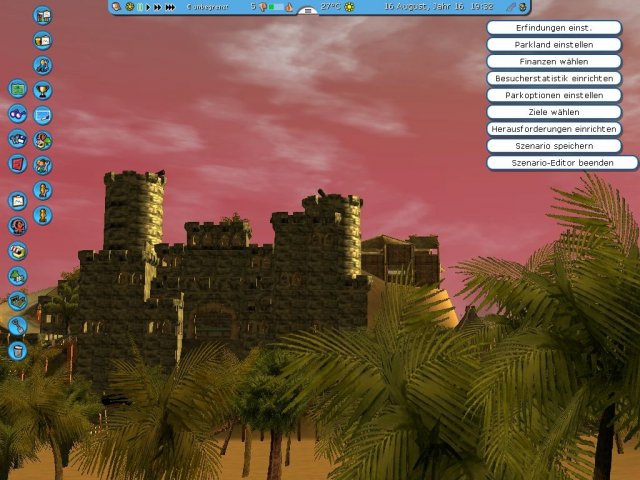Select the trash can delete tool

[18, 351]
